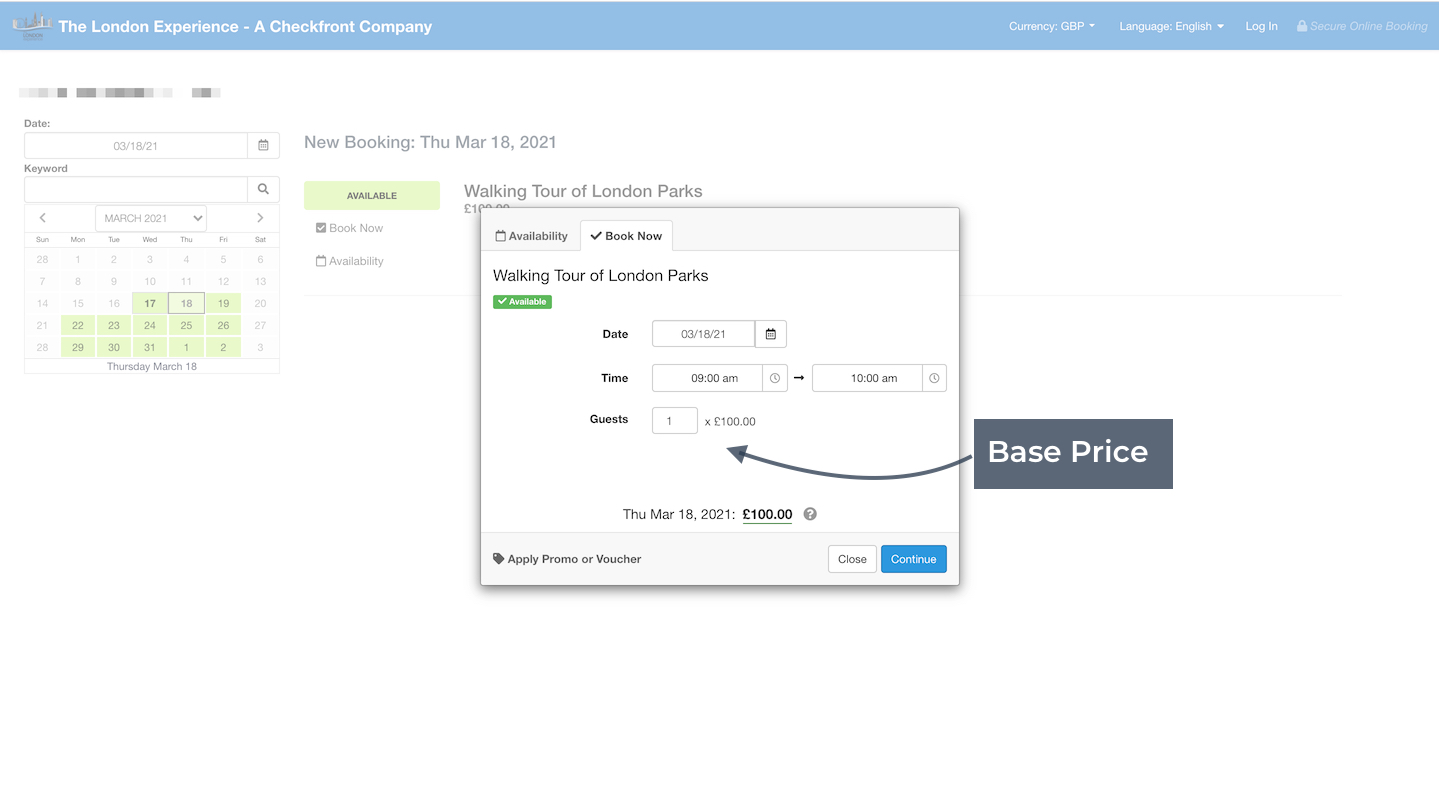Screen dimensions: 1439x790
Task: Click the keyword search magnifier icon
Action: (x=263, y=189)
